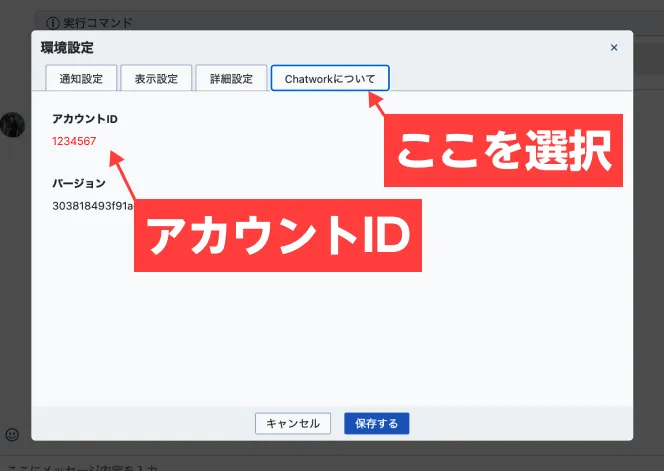Switch to the 通知設定 tab
664x471 pixels.
point(81,78)
